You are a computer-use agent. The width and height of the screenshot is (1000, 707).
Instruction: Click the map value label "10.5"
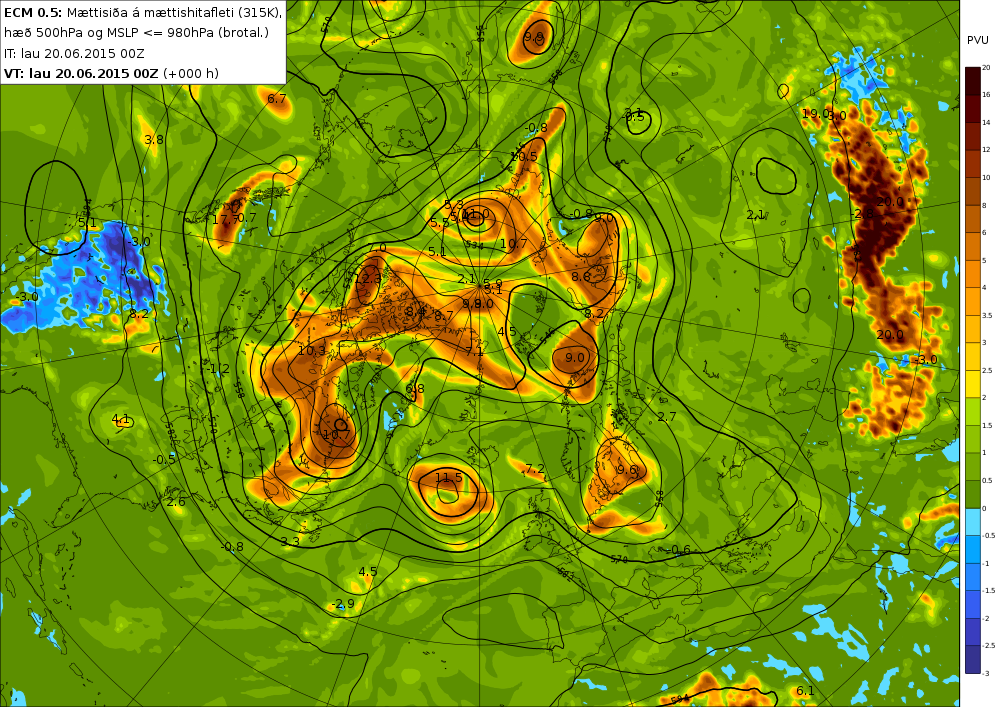click(x=524, y=157)
